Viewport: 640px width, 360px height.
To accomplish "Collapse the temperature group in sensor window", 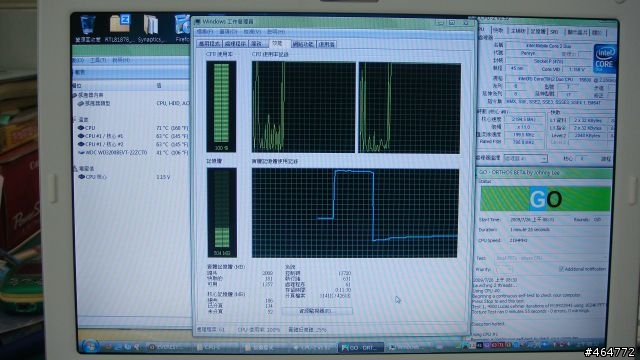I will pyautogui.click(x=75, y=119).
